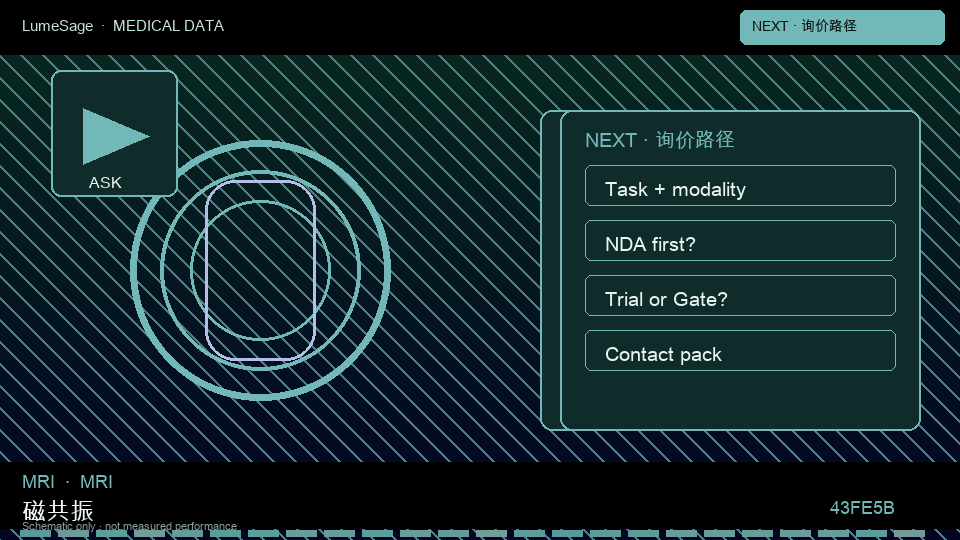
Task: Open the Contact pack entry
Action: point(740,351)
